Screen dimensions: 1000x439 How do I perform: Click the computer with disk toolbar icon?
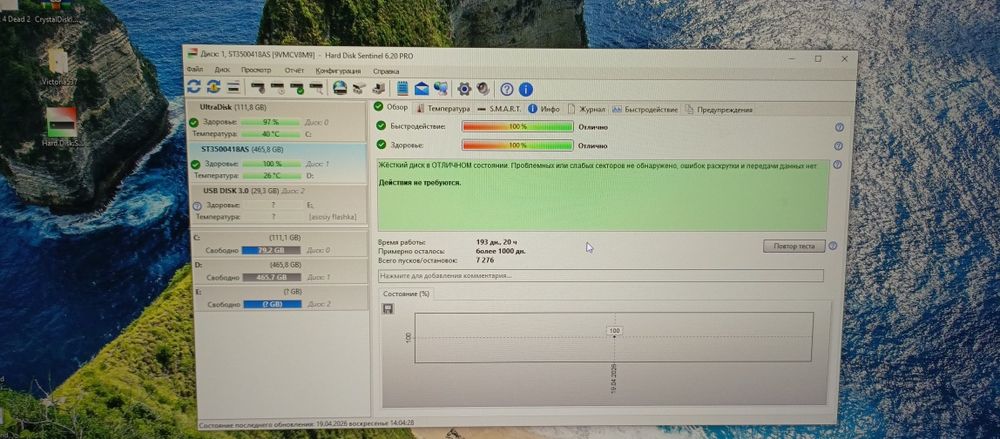point(379,88)
